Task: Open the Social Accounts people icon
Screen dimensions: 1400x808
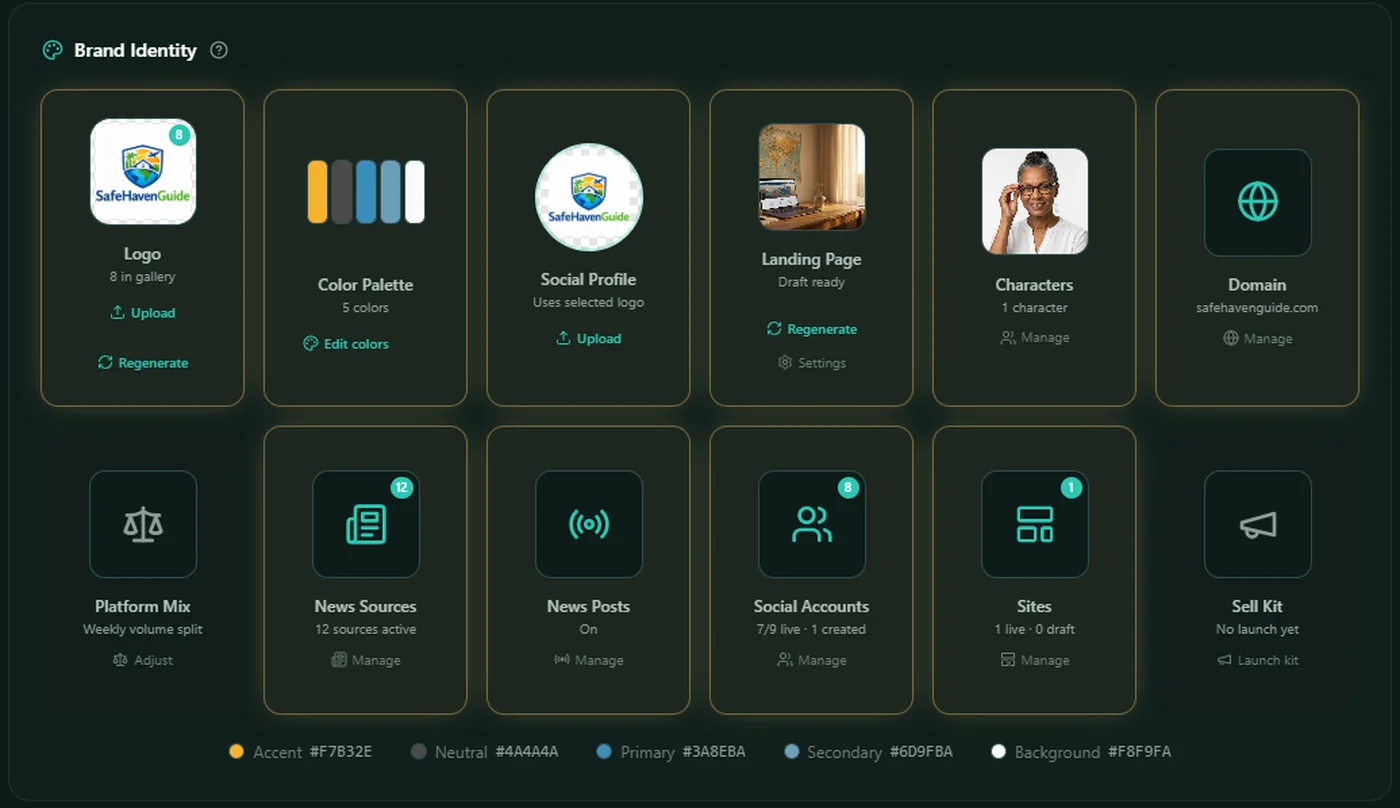Action: click(x=812, y=524)
